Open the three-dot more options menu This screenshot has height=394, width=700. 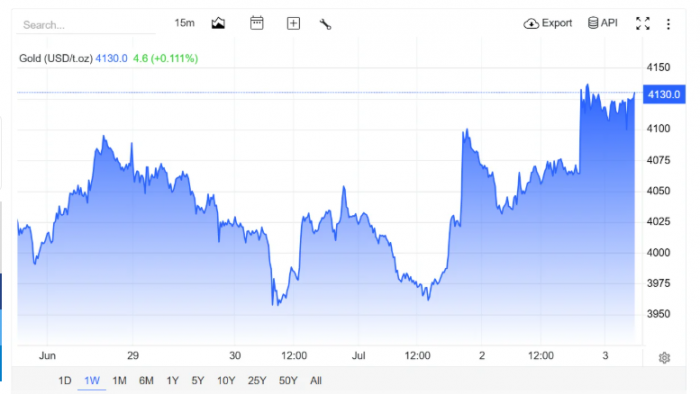pos(668,24)
